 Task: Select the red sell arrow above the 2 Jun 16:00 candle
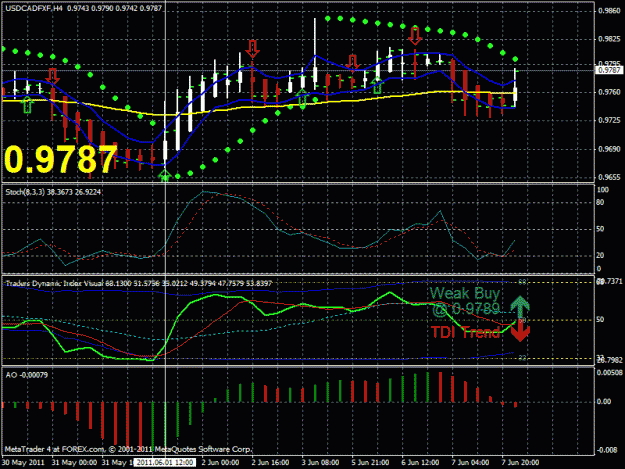[252, 49]
